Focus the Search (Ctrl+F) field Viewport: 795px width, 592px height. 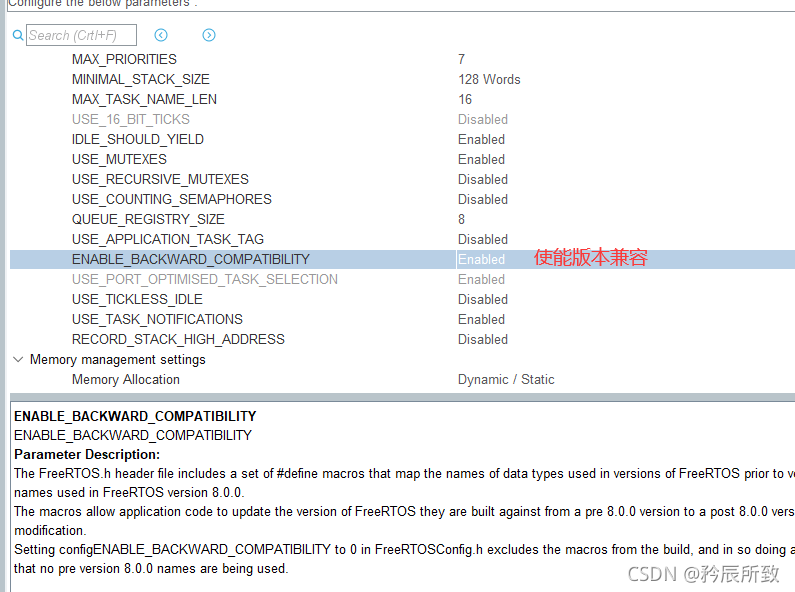click(x=81, y=35)
